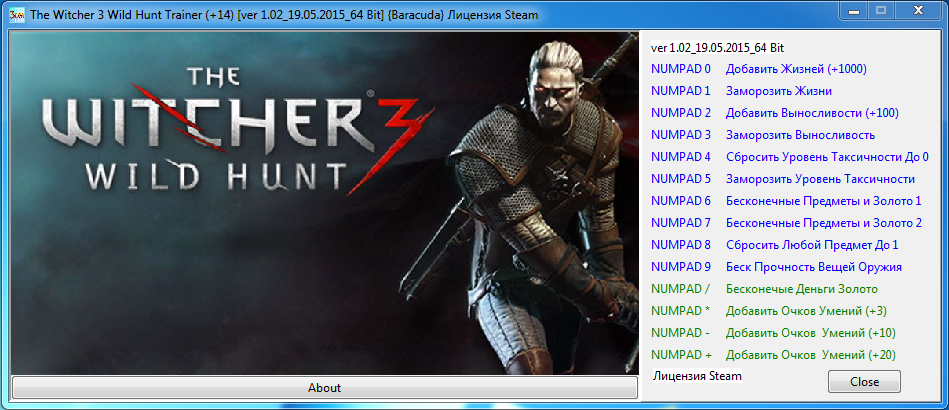Click "Беск Прочность Вещей Оружия" text
Screen dimensions: 949x410
point(814,266)
